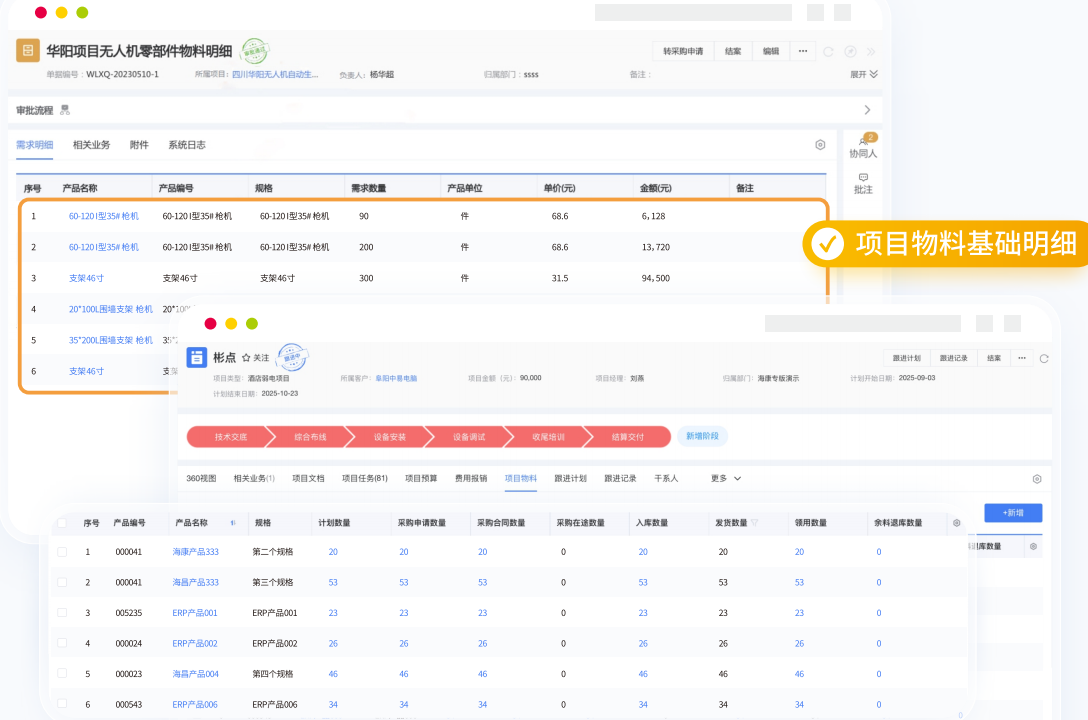
Task: Click the gear icon beside 需求明细 tabs
Action: click(x=820, y=145)
